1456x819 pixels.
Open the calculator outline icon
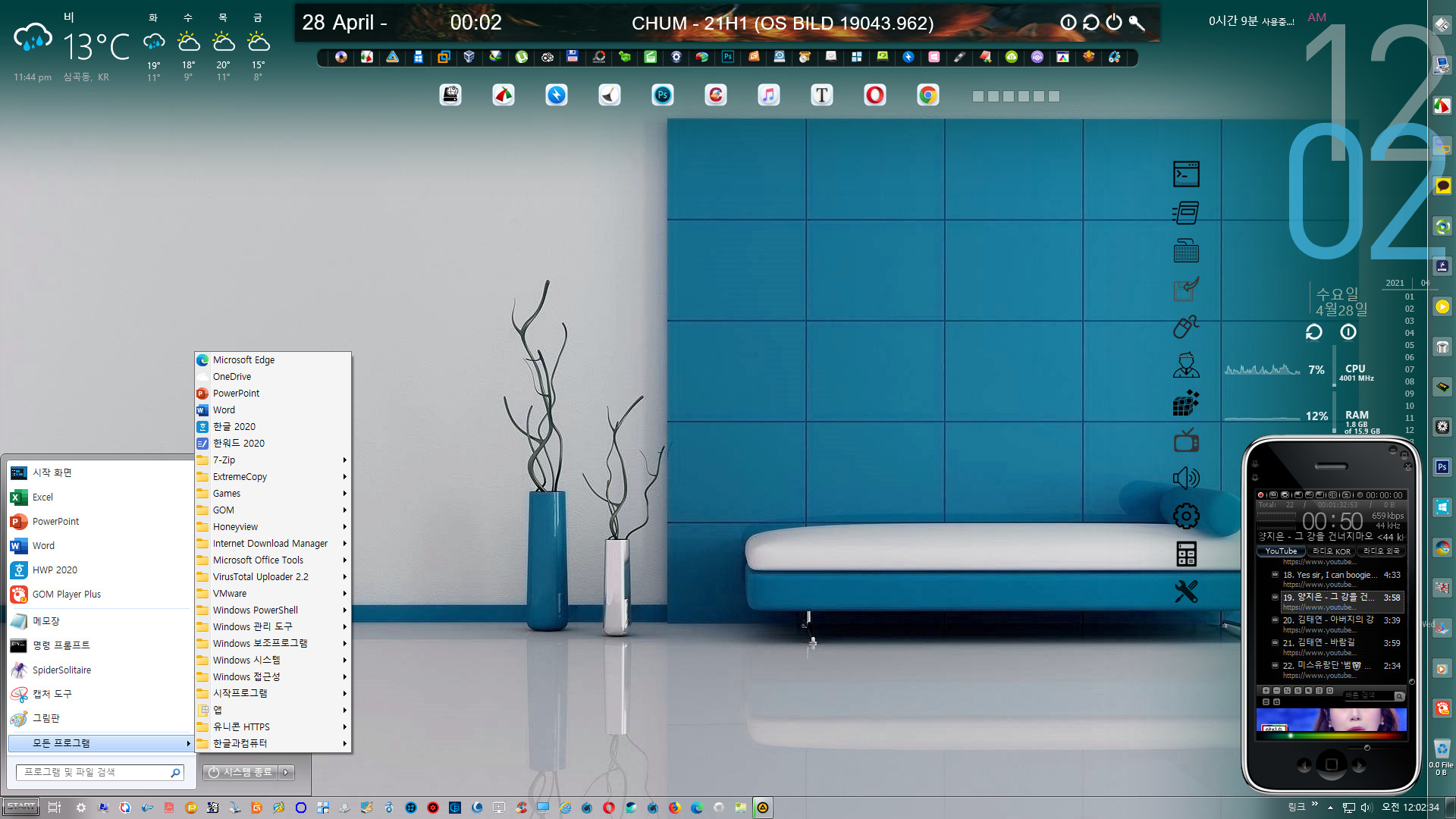click(1186, 554)
